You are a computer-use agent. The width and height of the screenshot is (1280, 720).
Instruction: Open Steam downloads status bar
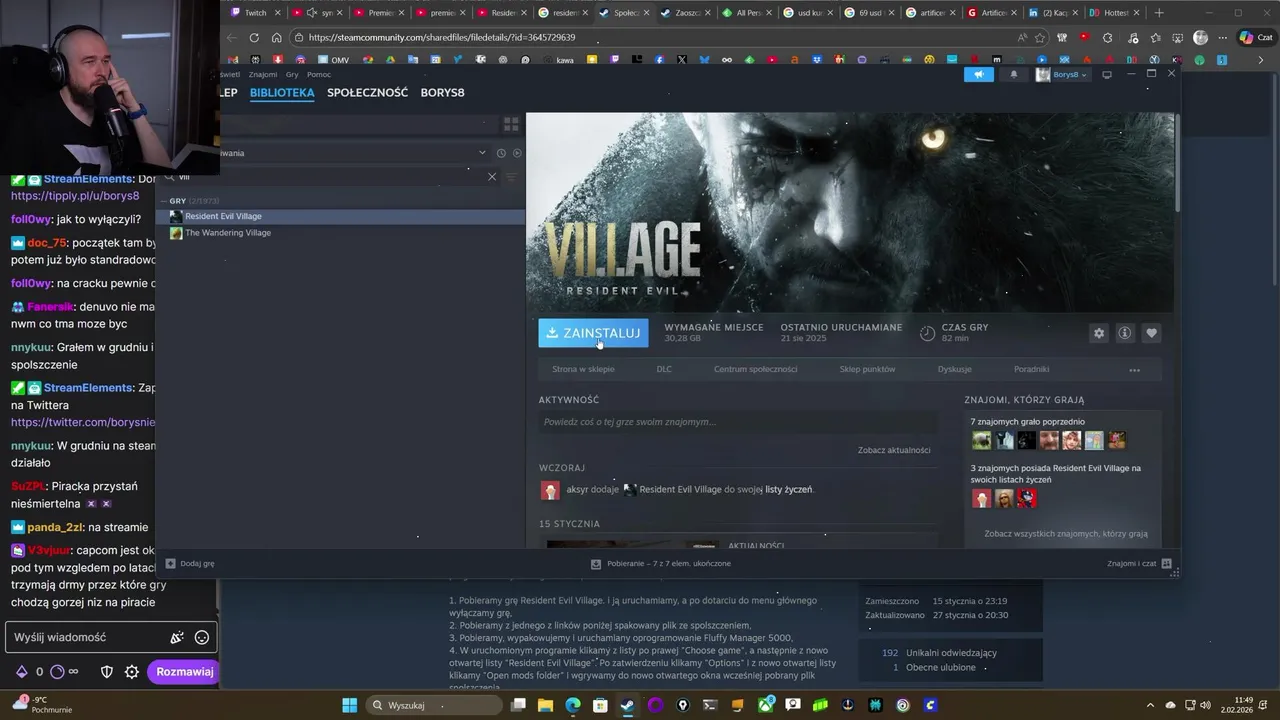(x=661, y=564)
